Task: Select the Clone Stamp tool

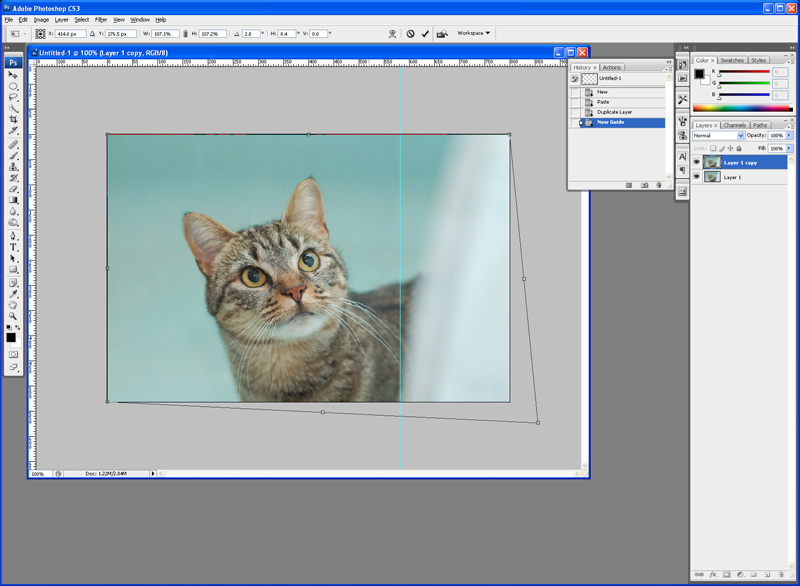Action: pyautogui.click(x=13, y=167)
